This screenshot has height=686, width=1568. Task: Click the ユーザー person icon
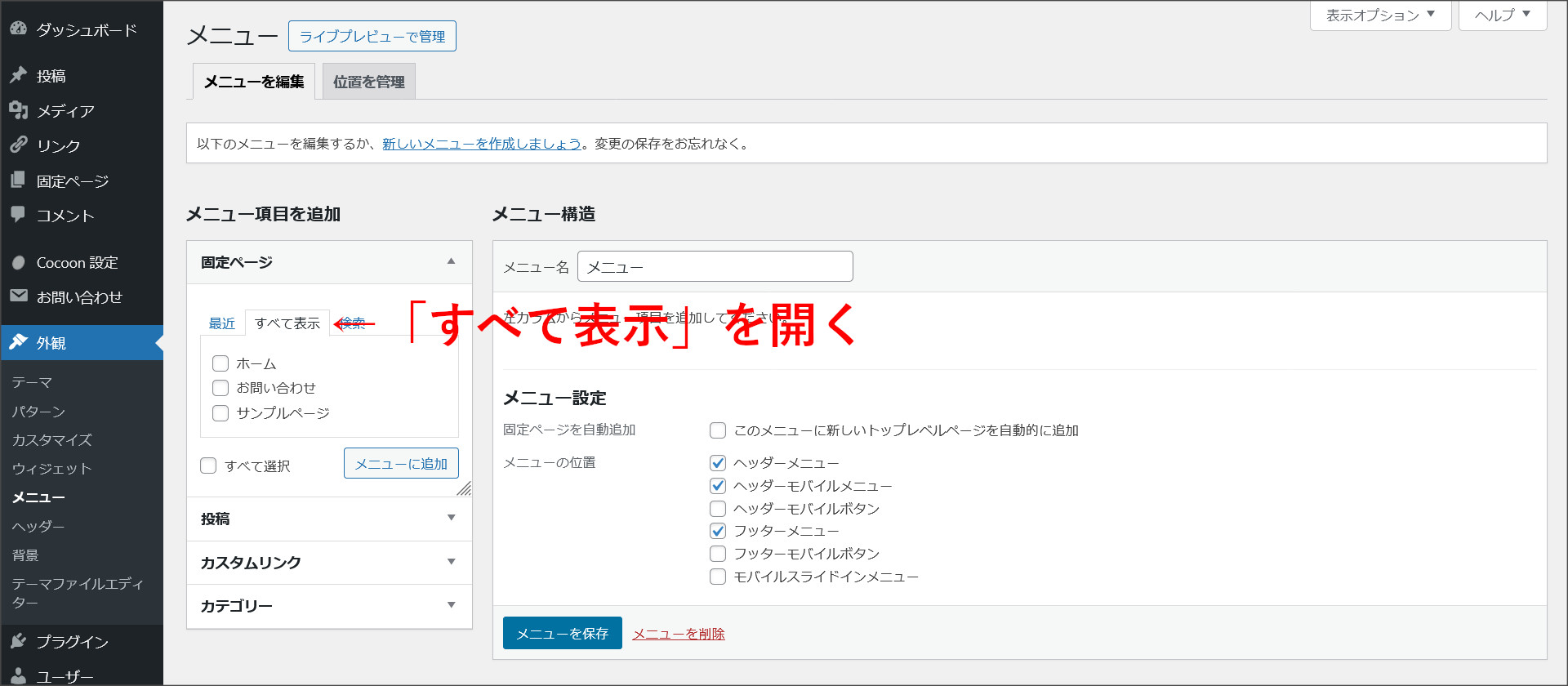tap(18, 675)
